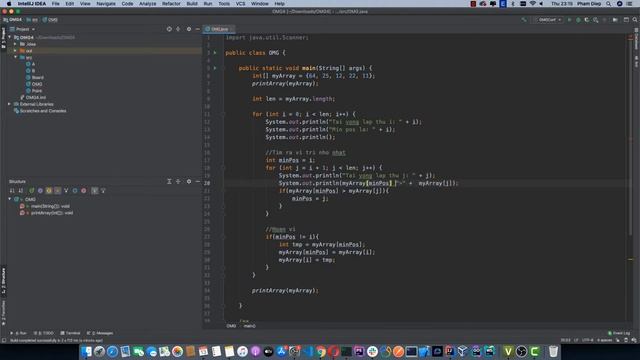Open the Messages tool window button
This screenshot has height=360, width=640.
coord(100,333)
